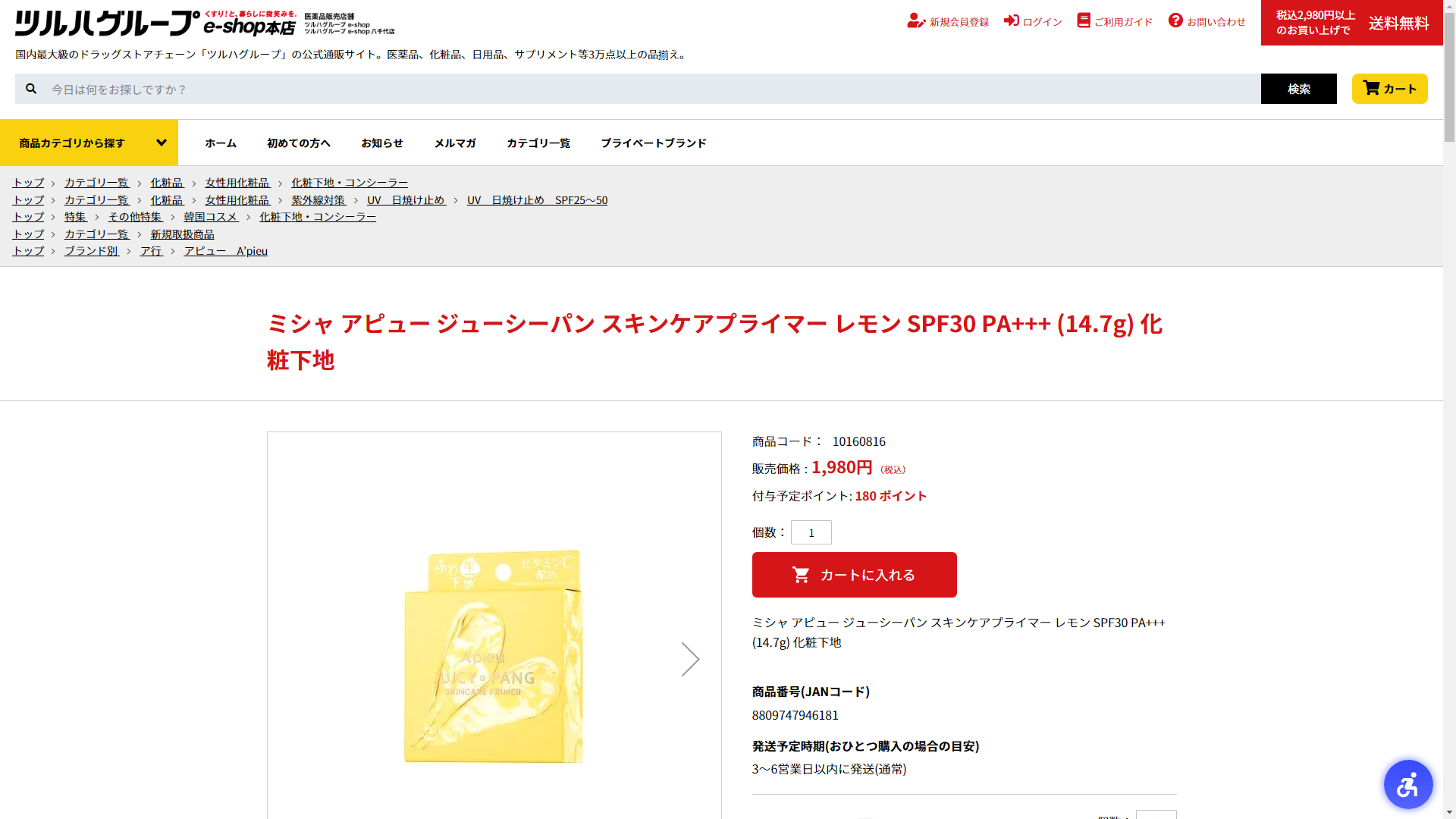Add item with カートに入れる button
This screenshot has width=1456, height=819.
point(855,575)
